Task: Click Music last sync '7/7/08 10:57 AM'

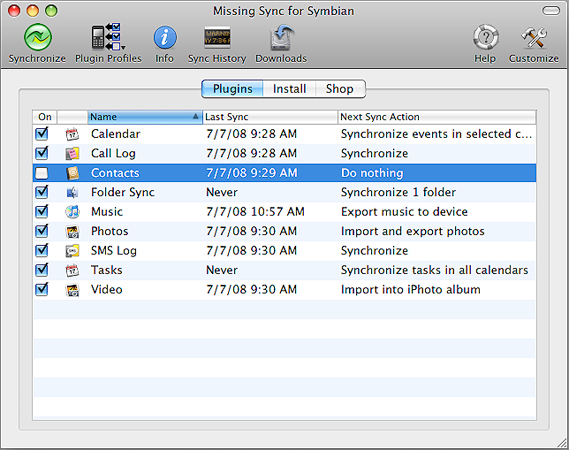Action: pyautogui.click(x=255, y=212)
